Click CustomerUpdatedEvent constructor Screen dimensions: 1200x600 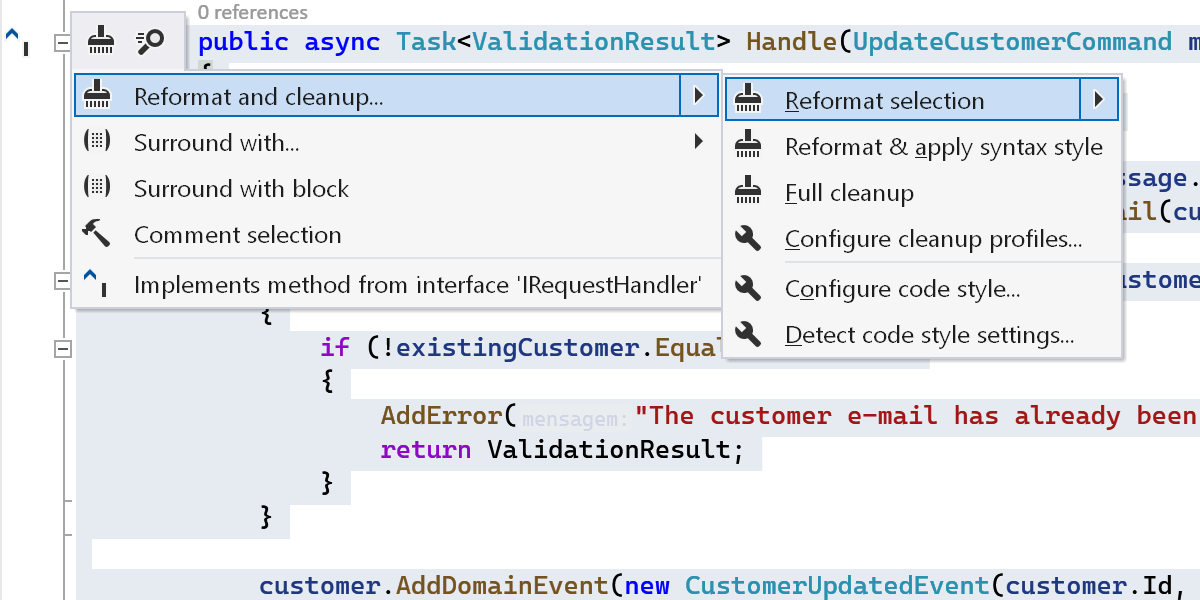tap(838, 585)
